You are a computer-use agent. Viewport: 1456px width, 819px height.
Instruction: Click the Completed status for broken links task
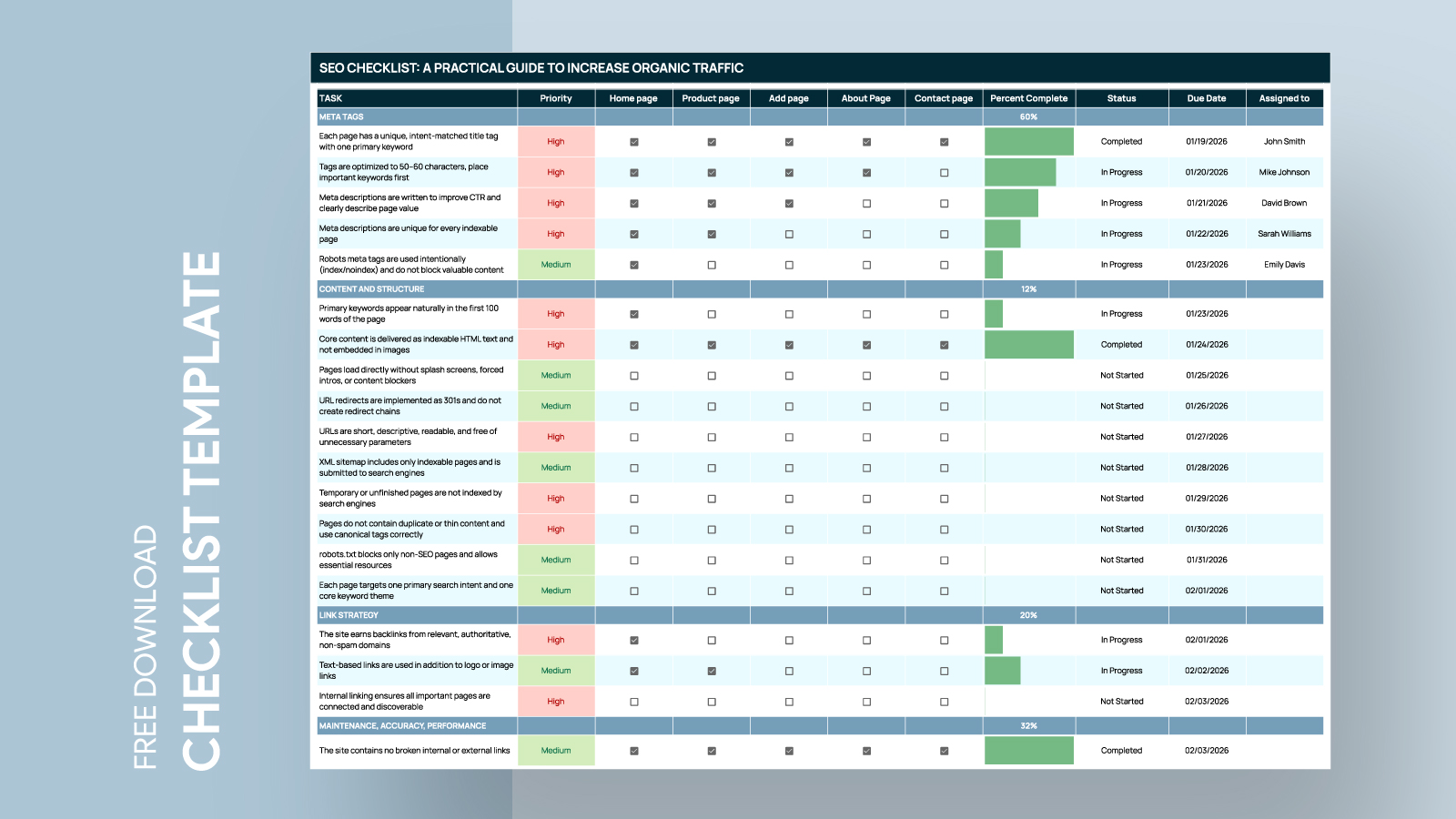(1121, 751)
